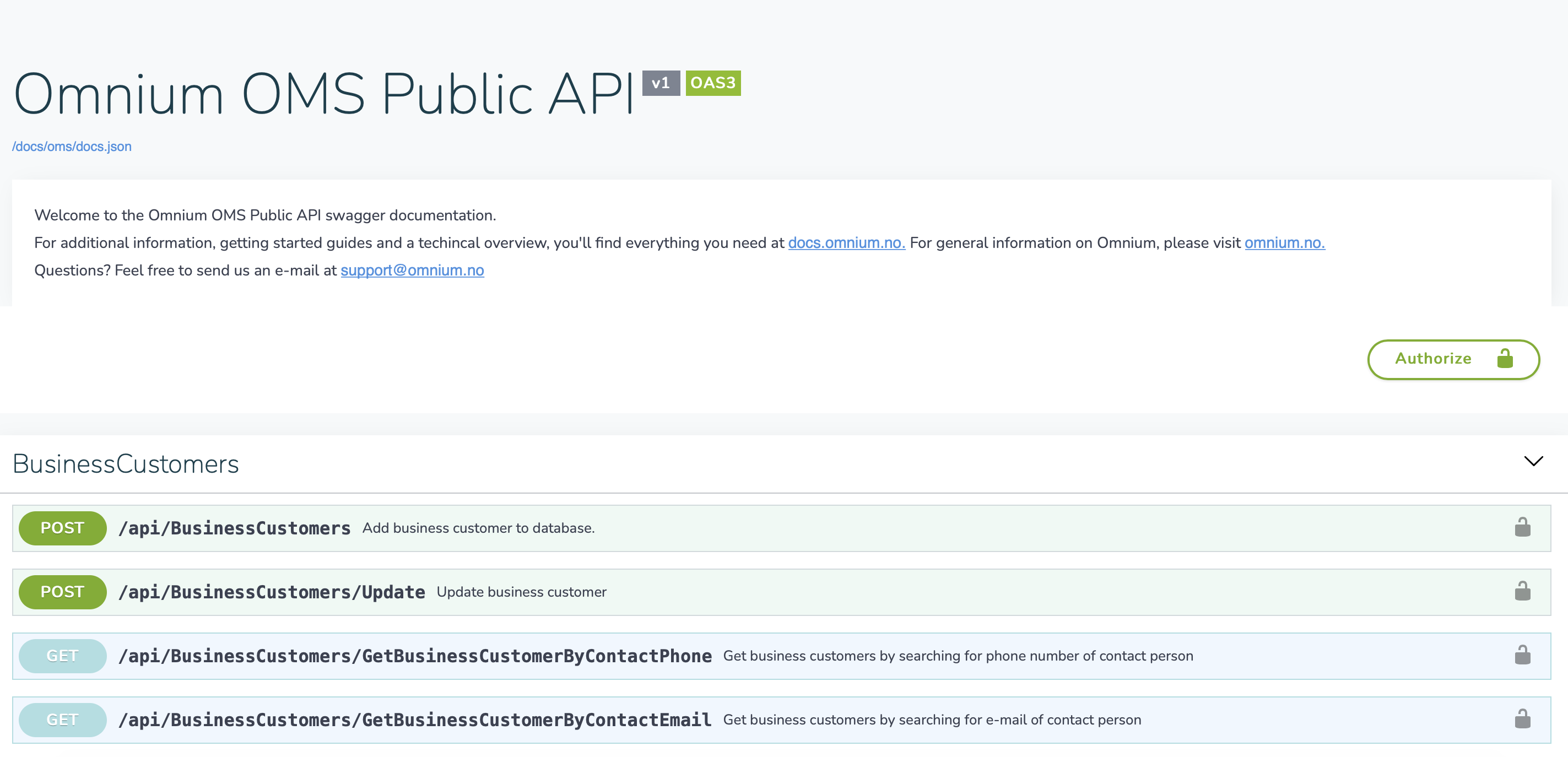Viewport: 1568px width, 757px height.
Task: Expand POST /api/BusinessCustomers/Update operation
Action: [782, 592]
